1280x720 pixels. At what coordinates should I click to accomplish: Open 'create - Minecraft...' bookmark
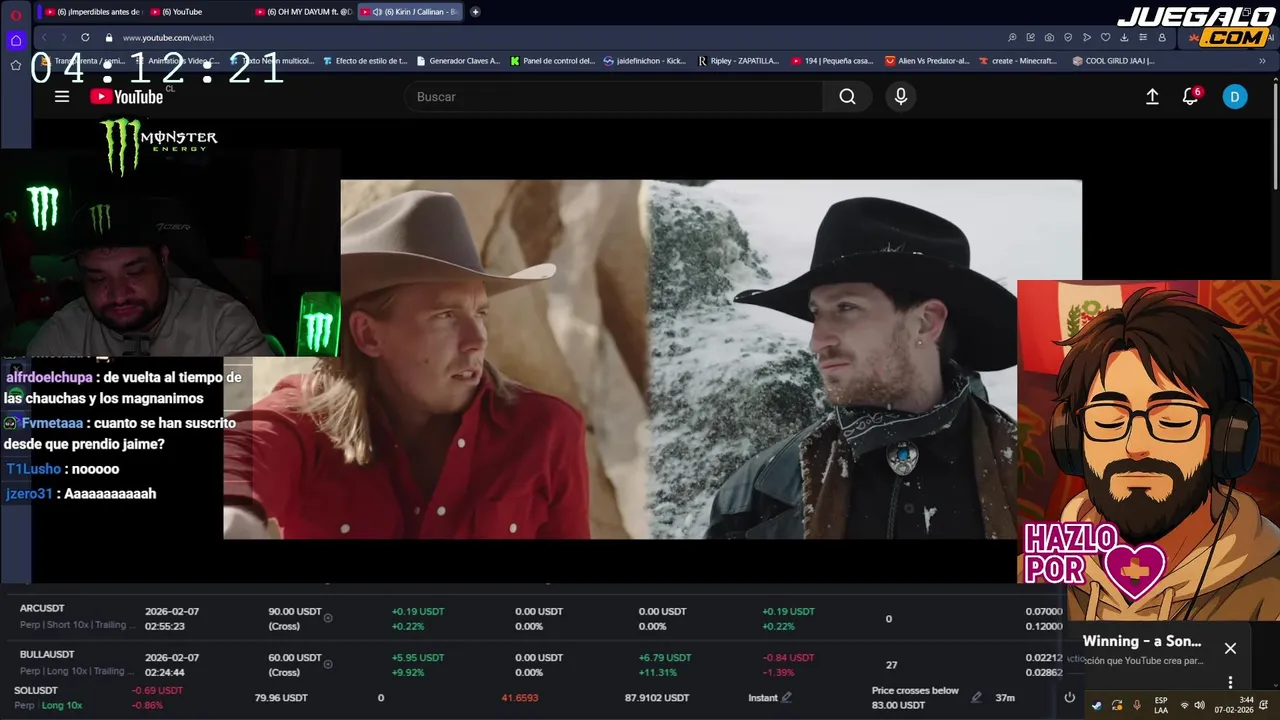tap(1017, 60)
